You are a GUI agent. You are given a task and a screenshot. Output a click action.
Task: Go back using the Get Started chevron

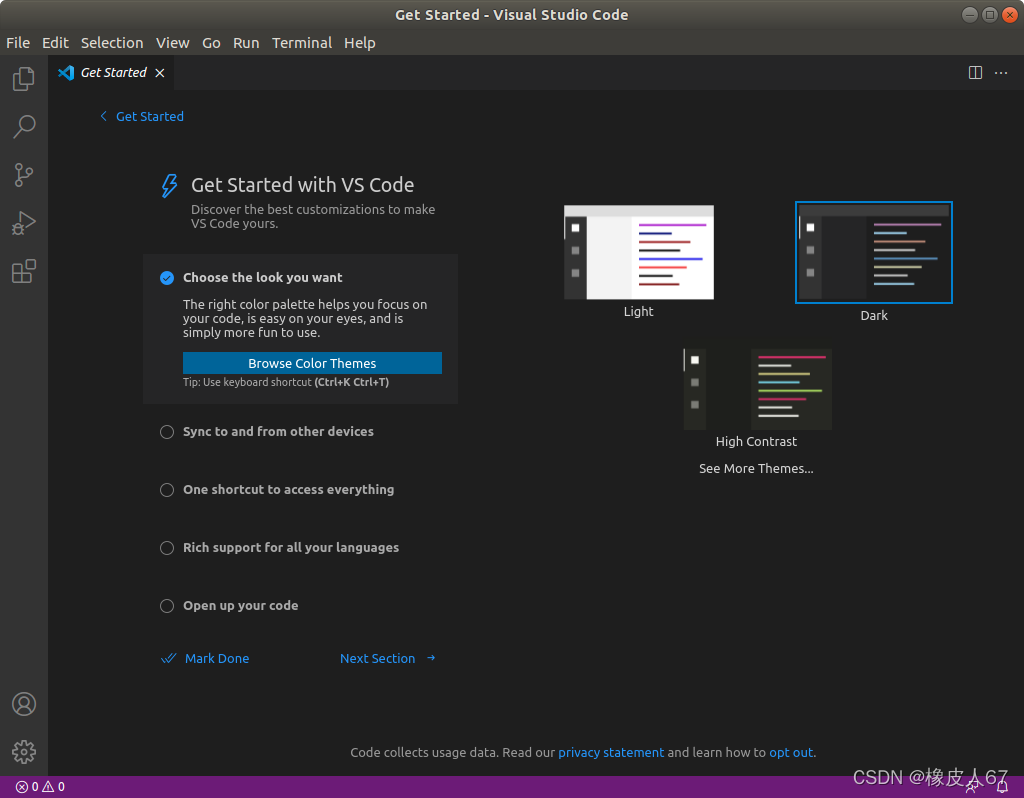(x=103, y=116)
